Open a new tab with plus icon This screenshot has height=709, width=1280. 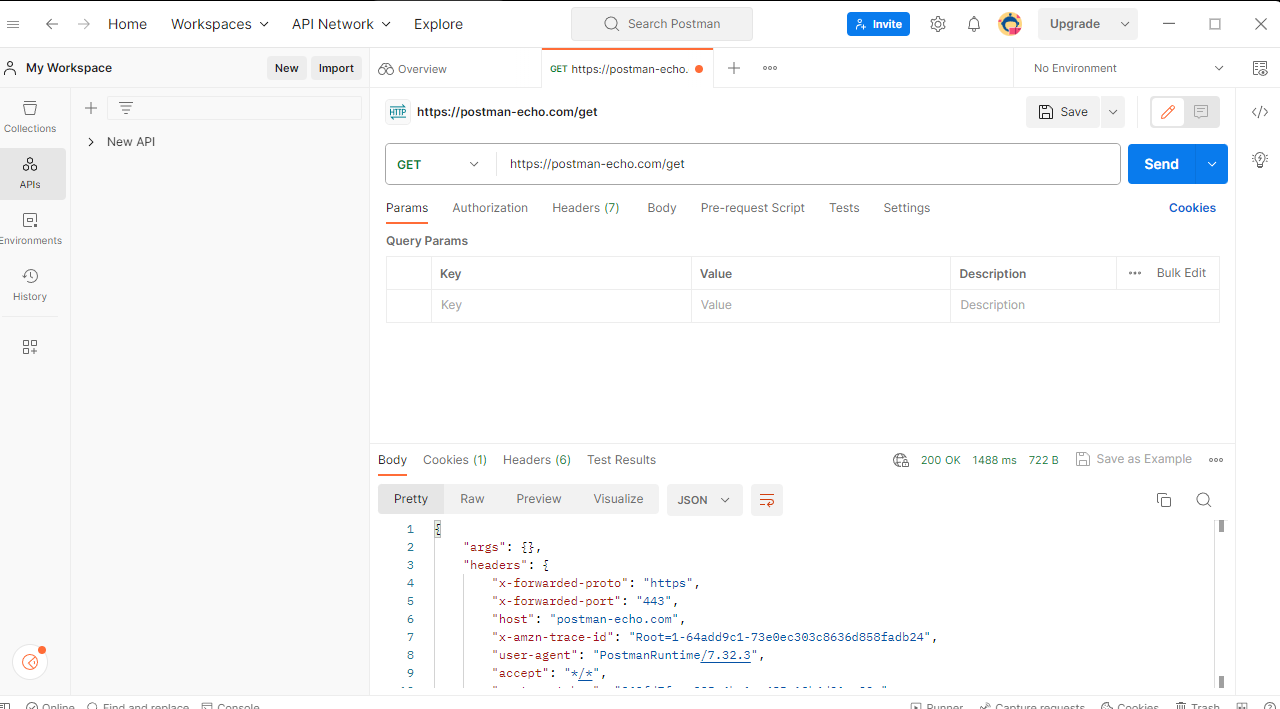coord(734,68)
